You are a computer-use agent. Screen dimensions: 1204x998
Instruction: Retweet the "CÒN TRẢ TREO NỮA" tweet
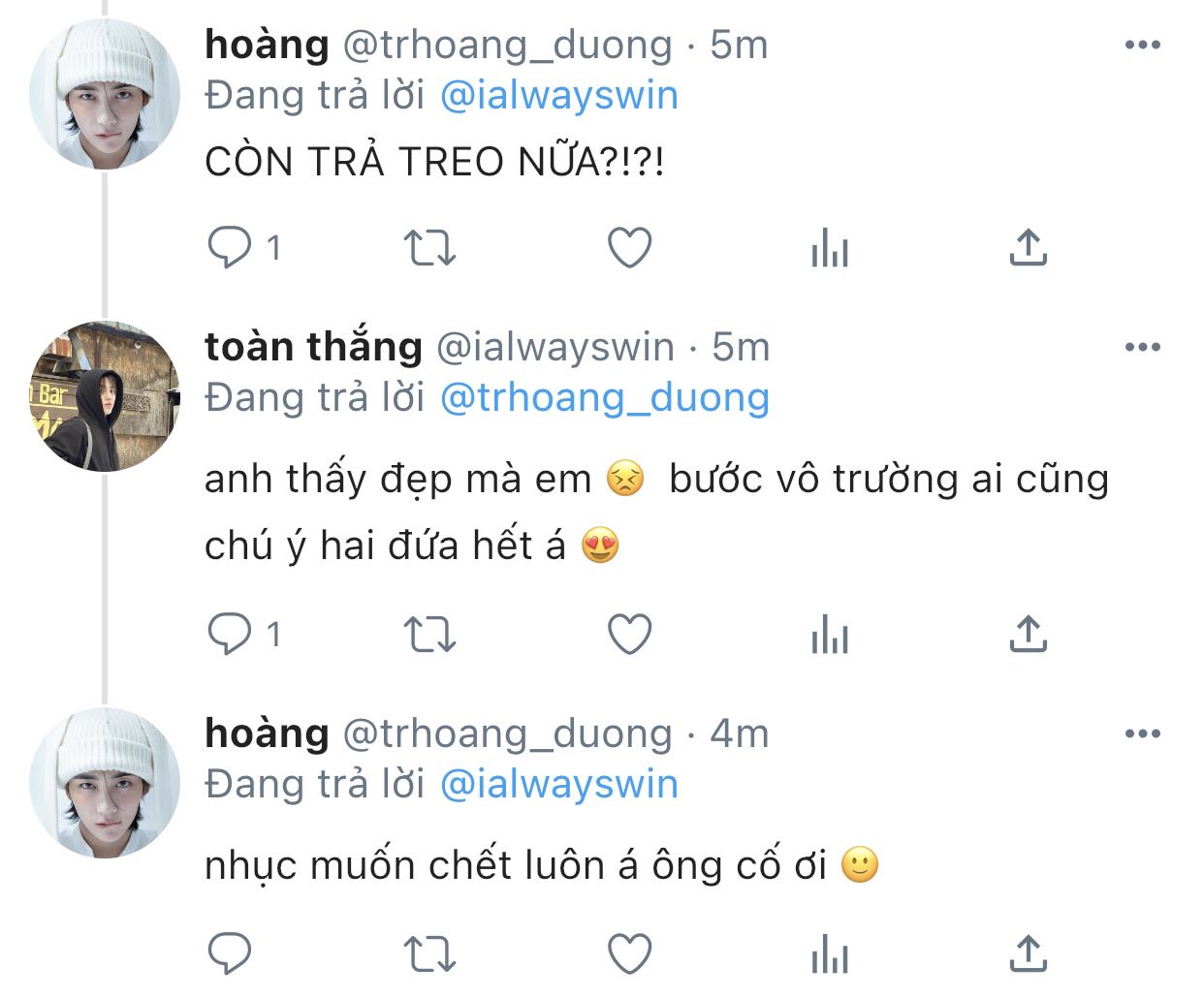pos(428,248)
